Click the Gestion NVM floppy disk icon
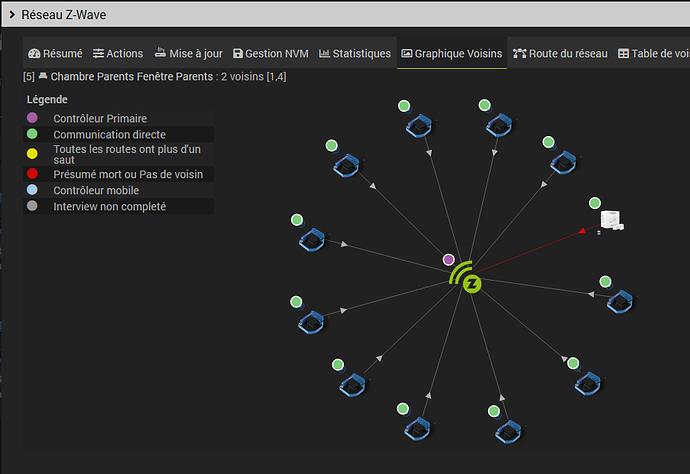This screenshot has height=474, width=690. [x=238, y=54]
